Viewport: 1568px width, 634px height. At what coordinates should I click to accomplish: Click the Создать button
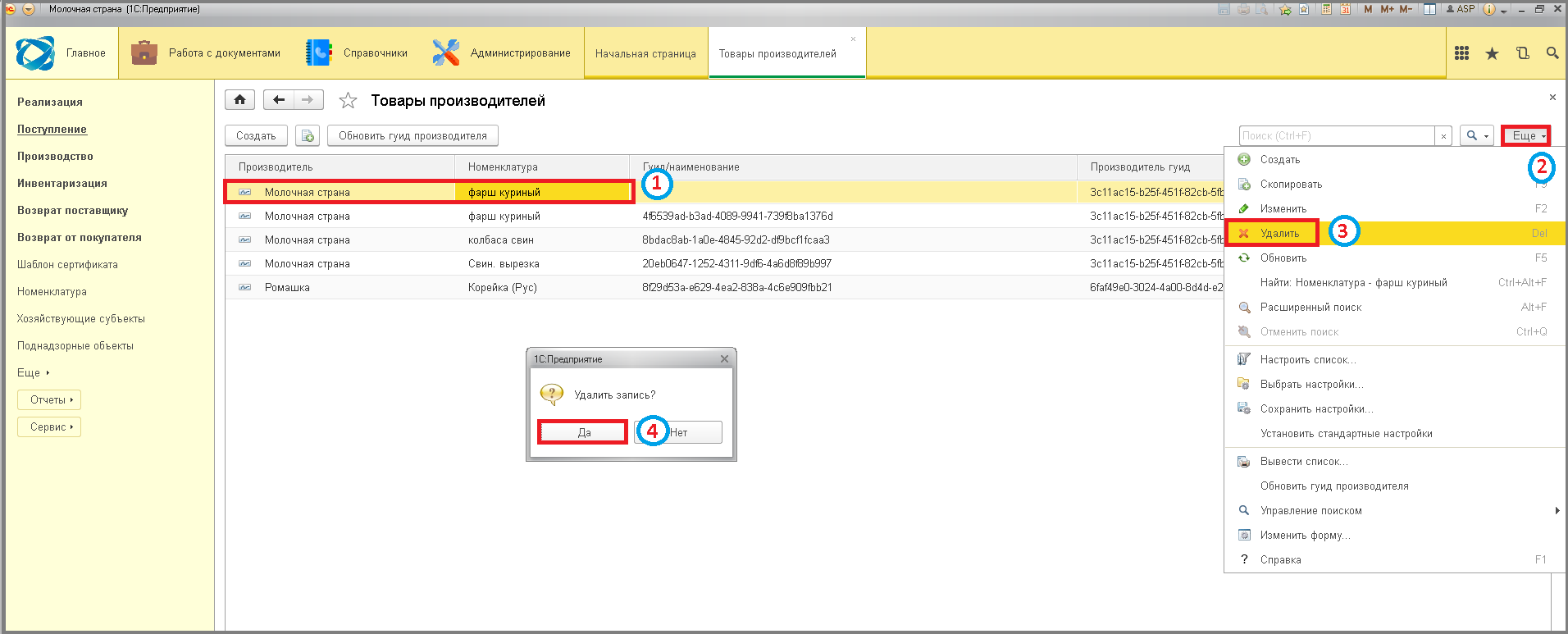click(x=256, y=135)
